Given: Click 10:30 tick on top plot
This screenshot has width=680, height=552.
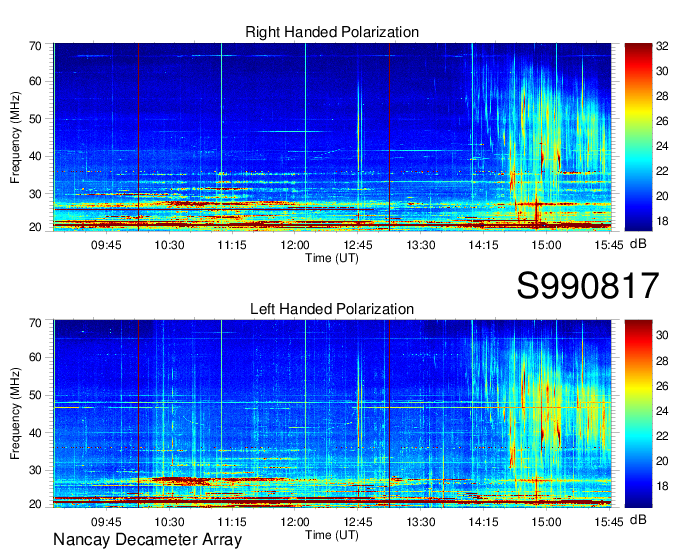Looking at the screenshot, I should point(170,245).
